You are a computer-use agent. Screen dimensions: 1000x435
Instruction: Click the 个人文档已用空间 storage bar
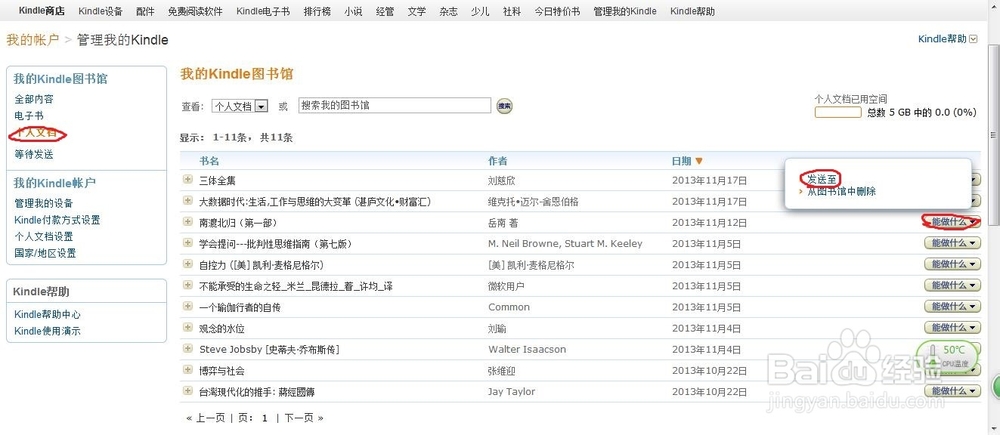(x=838, y=112)
